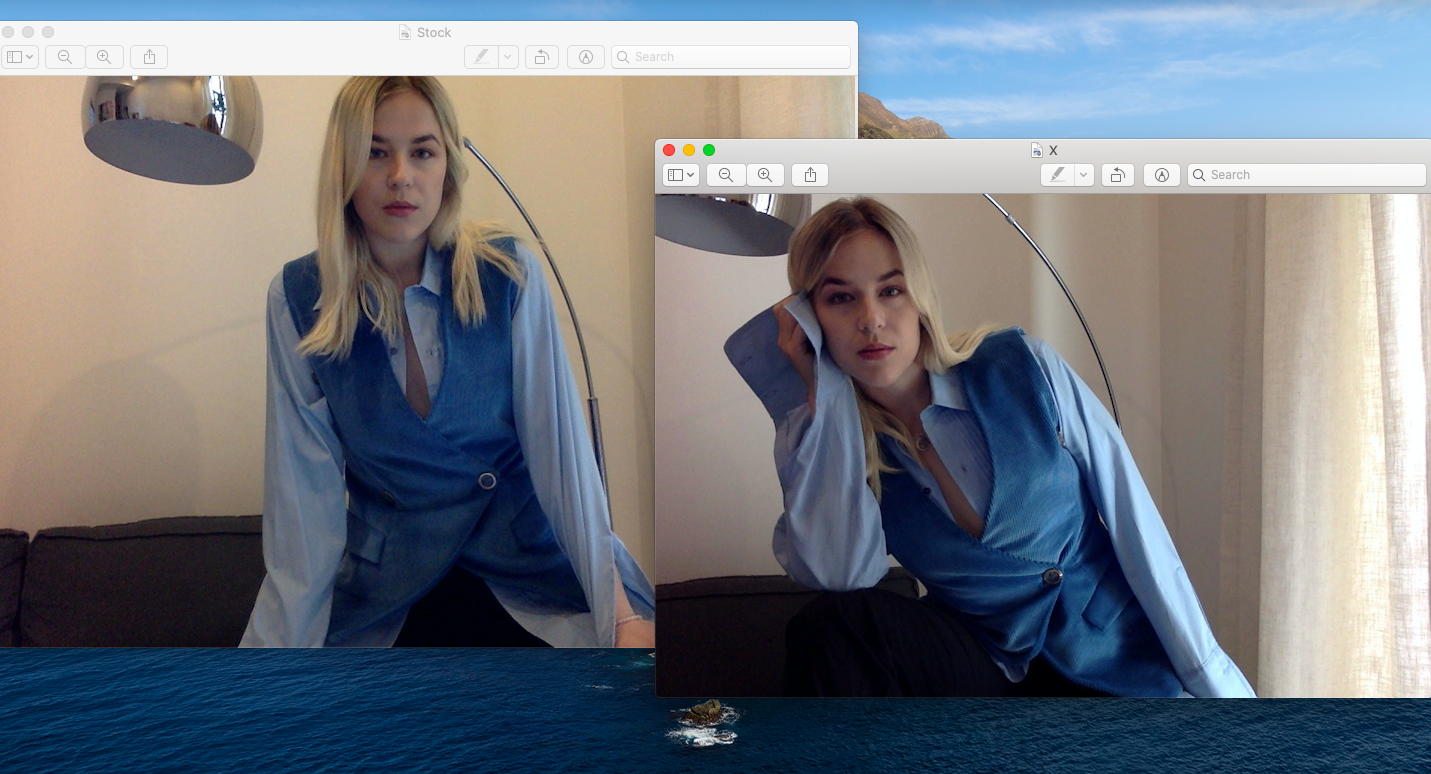Select highlight pen tool in X window
Screen dimensions: 1431x774
[x=1057, y=175]
